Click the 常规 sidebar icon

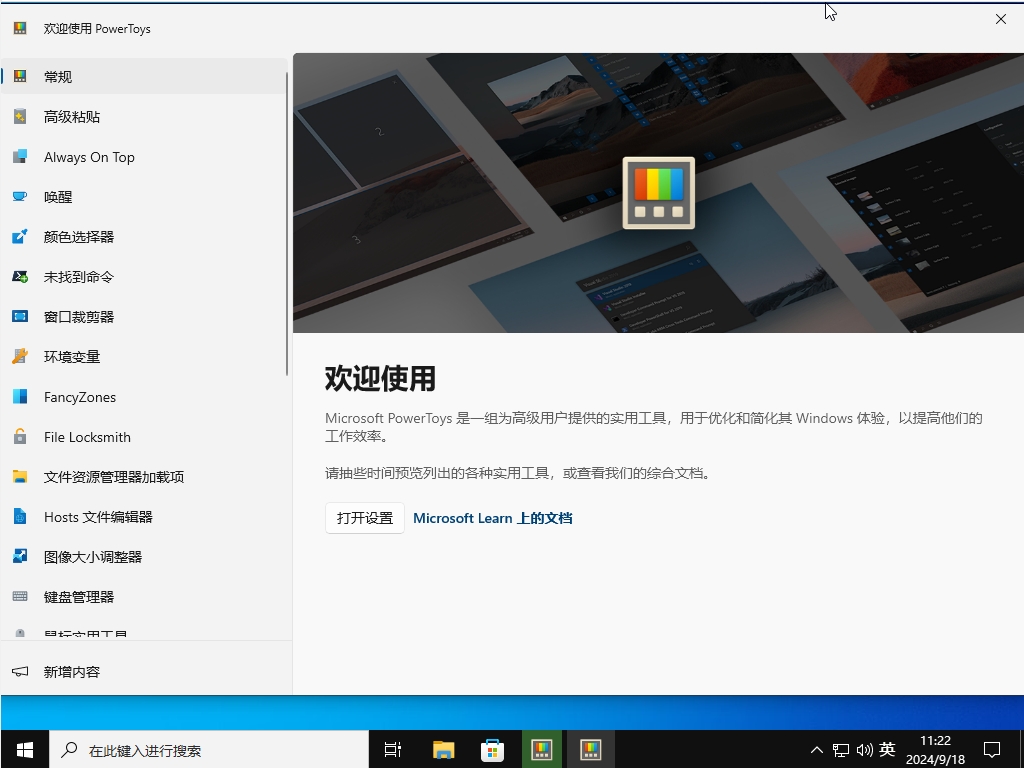[x=20, y=76]
